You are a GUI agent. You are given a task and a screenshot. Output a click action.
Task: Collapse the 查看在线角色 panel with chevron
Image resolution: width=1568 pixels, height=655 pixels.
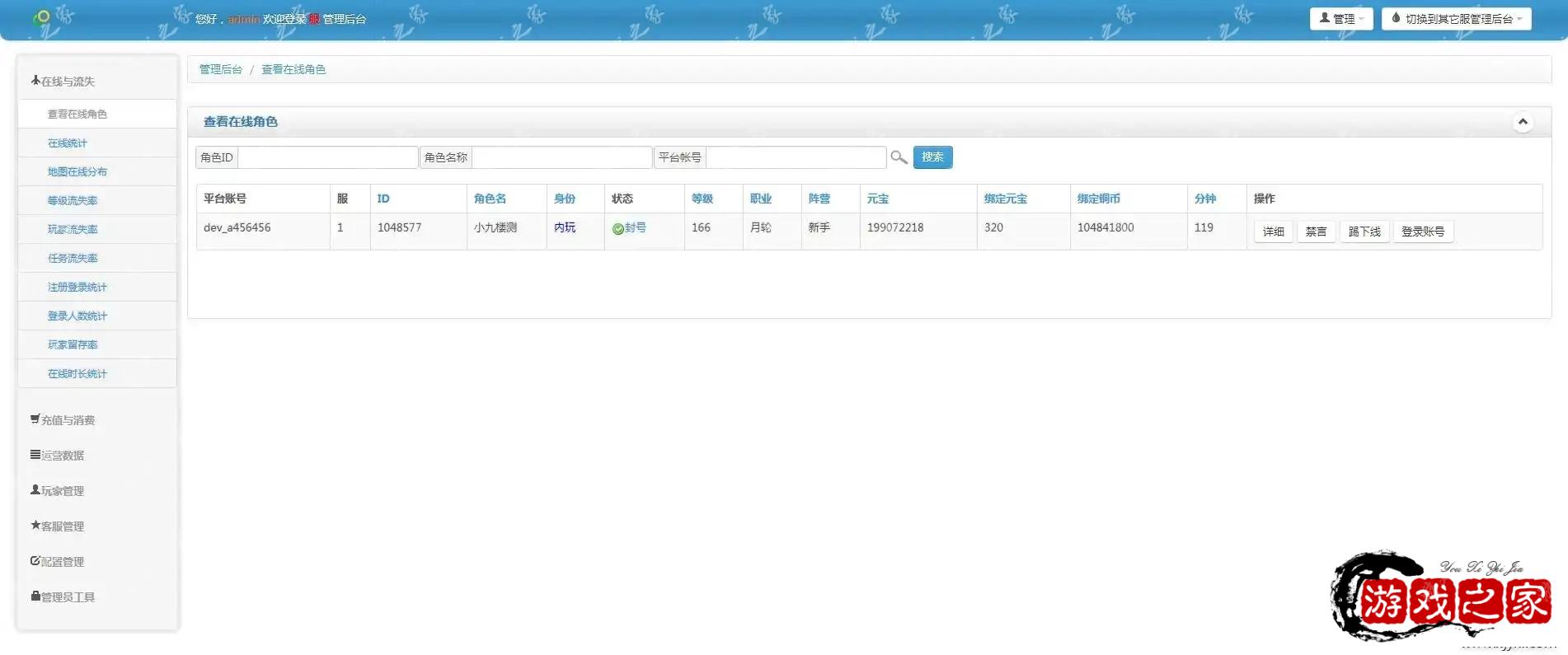pyautogui.click(x=1522, y=122)
